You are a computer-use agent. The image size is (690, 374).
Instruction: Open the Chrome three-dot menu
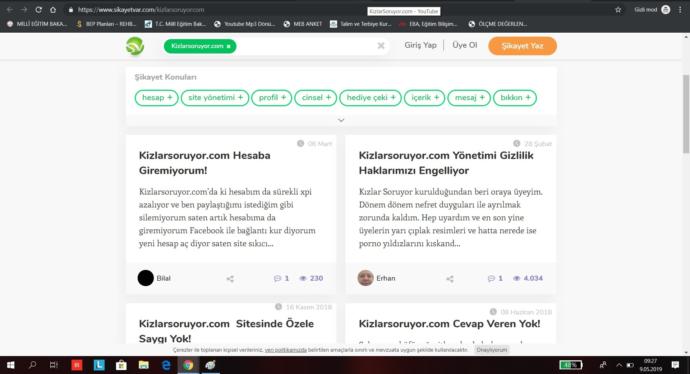click(x=680, y=10)
